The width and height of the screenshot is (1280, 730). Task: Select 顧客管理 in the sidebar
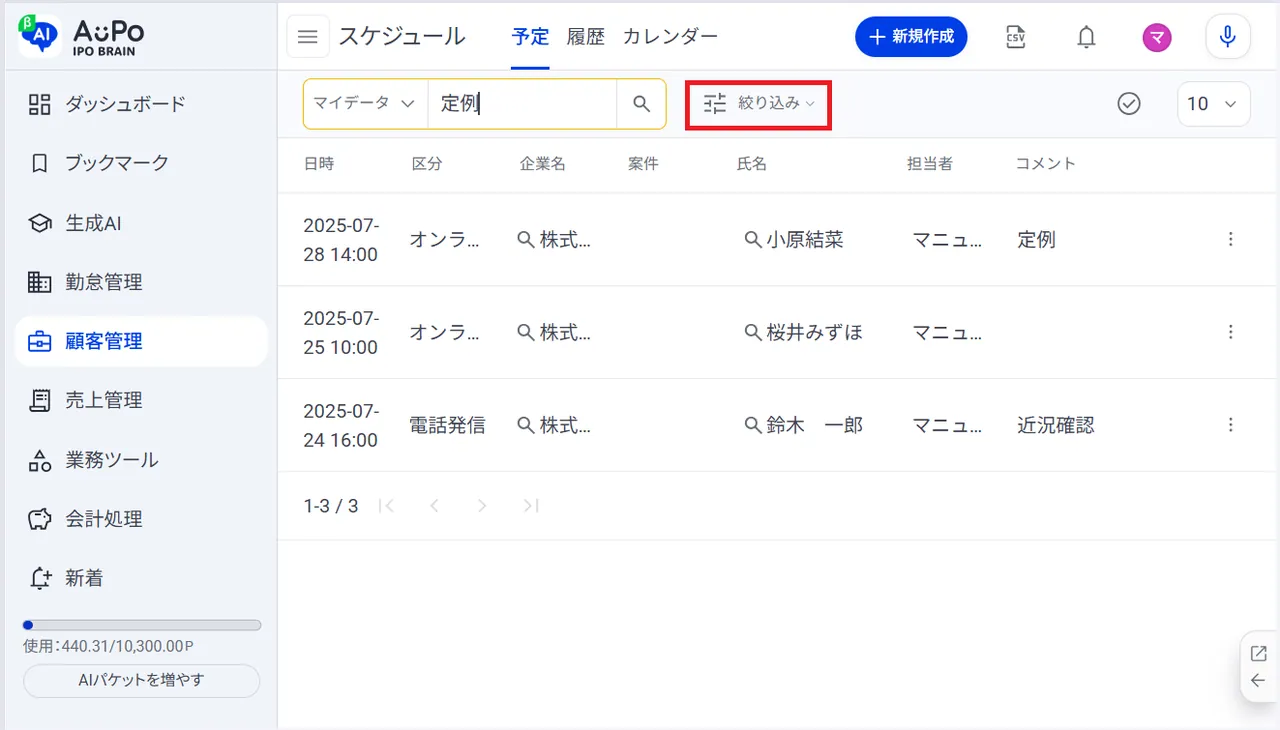(x=141, y=341)
